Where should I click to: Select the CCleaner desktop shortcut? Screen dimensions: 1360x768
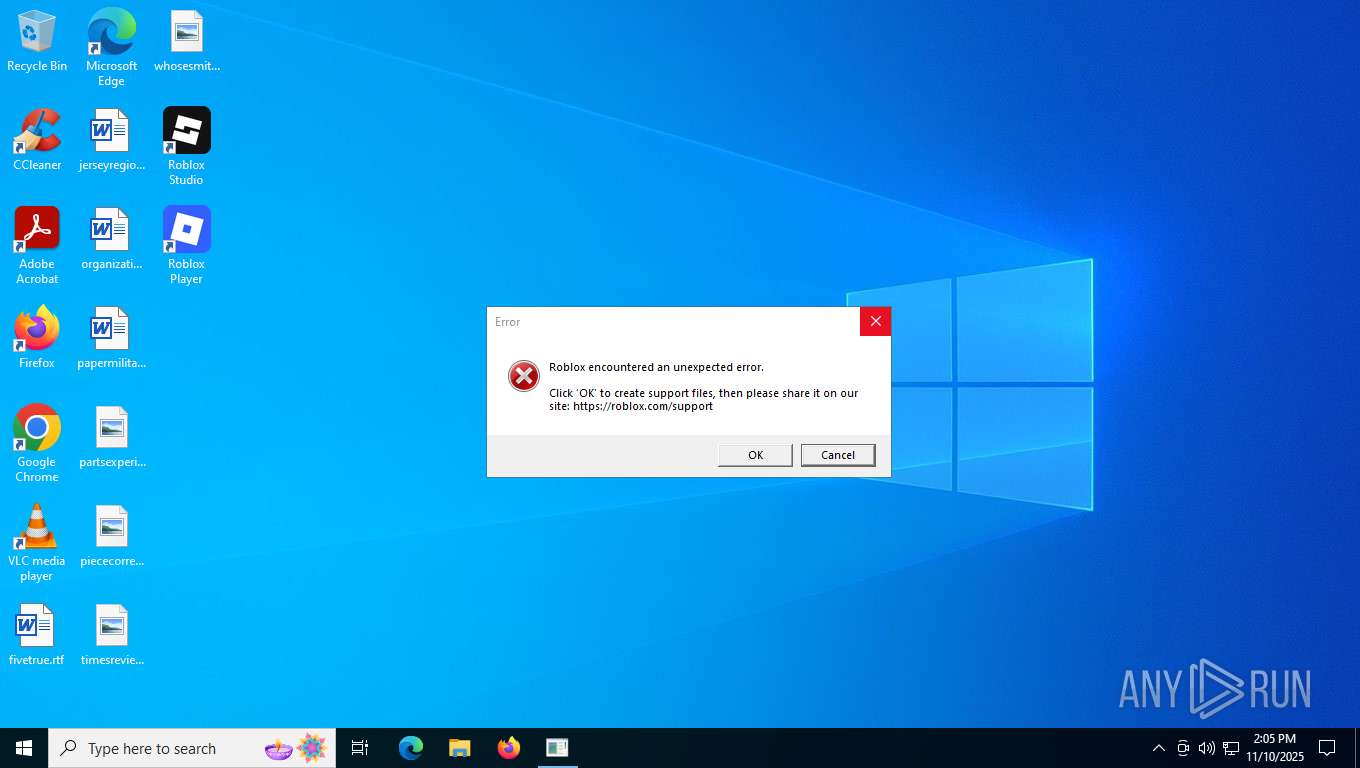click(x=37, y=140)
